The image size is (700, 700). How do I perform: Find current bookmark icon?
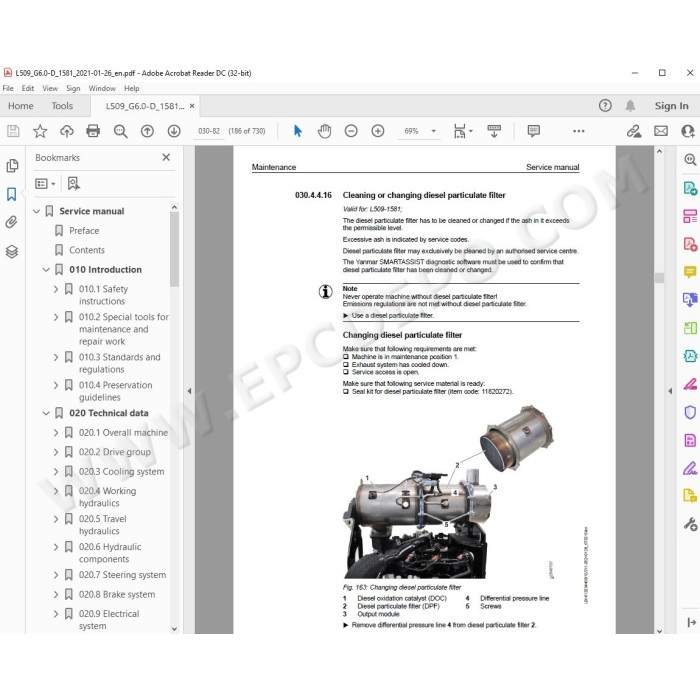pos(74,183)
